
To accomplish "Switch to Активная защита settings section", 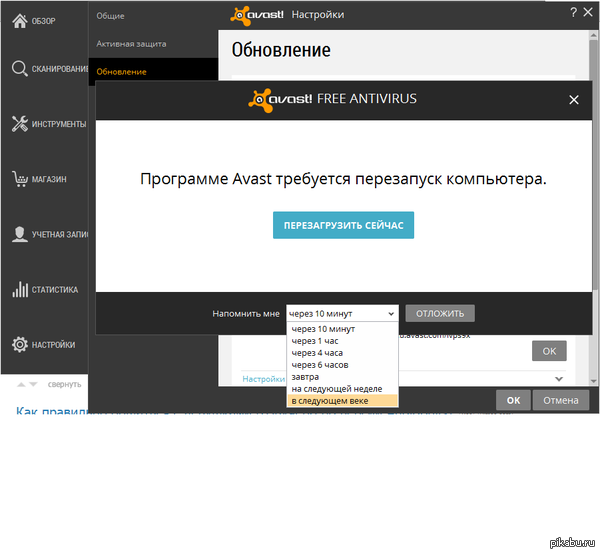I will click(x=131, y=44).
